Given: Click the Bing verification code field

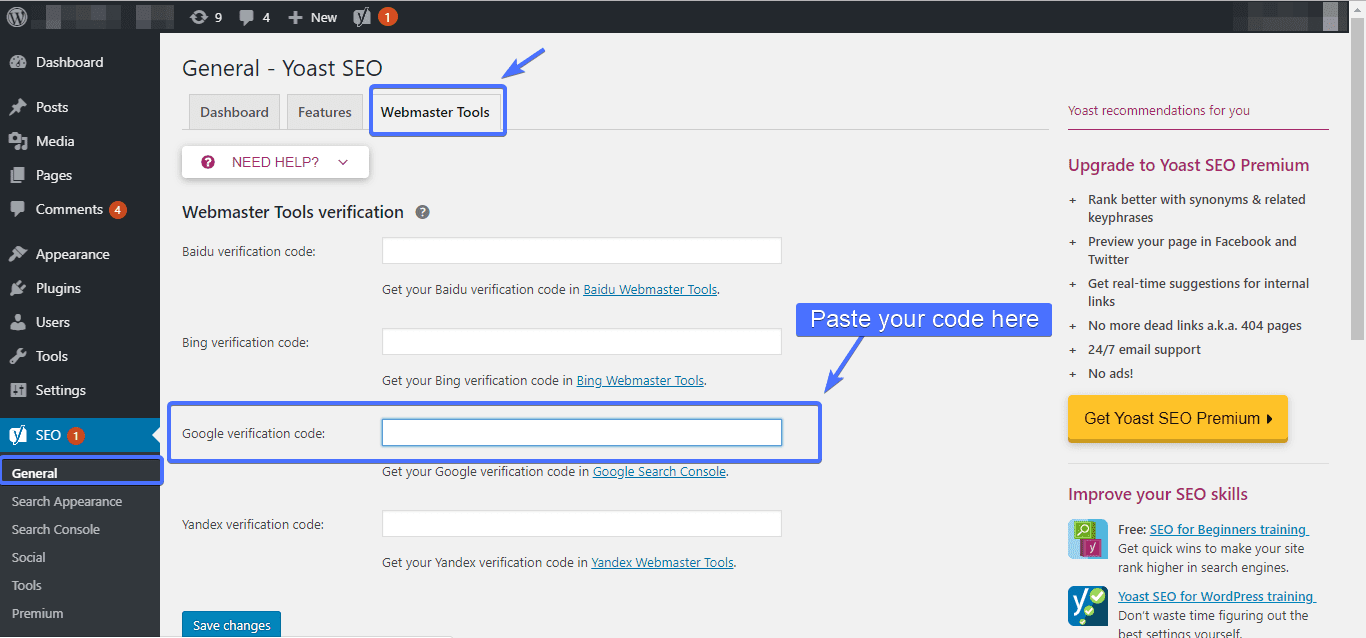Looking at the screenshot, I should (x=582, y=342).
